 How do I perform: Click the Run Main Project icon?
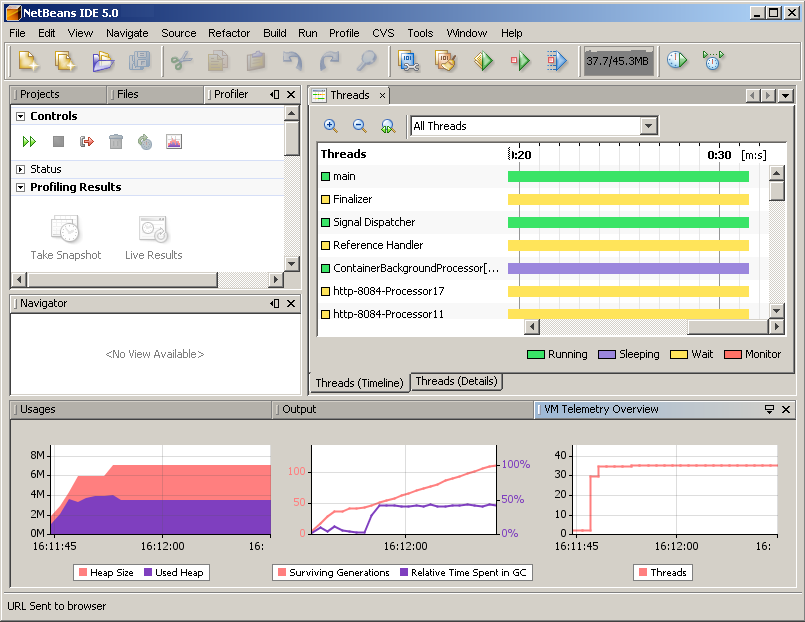click(483, 61)
